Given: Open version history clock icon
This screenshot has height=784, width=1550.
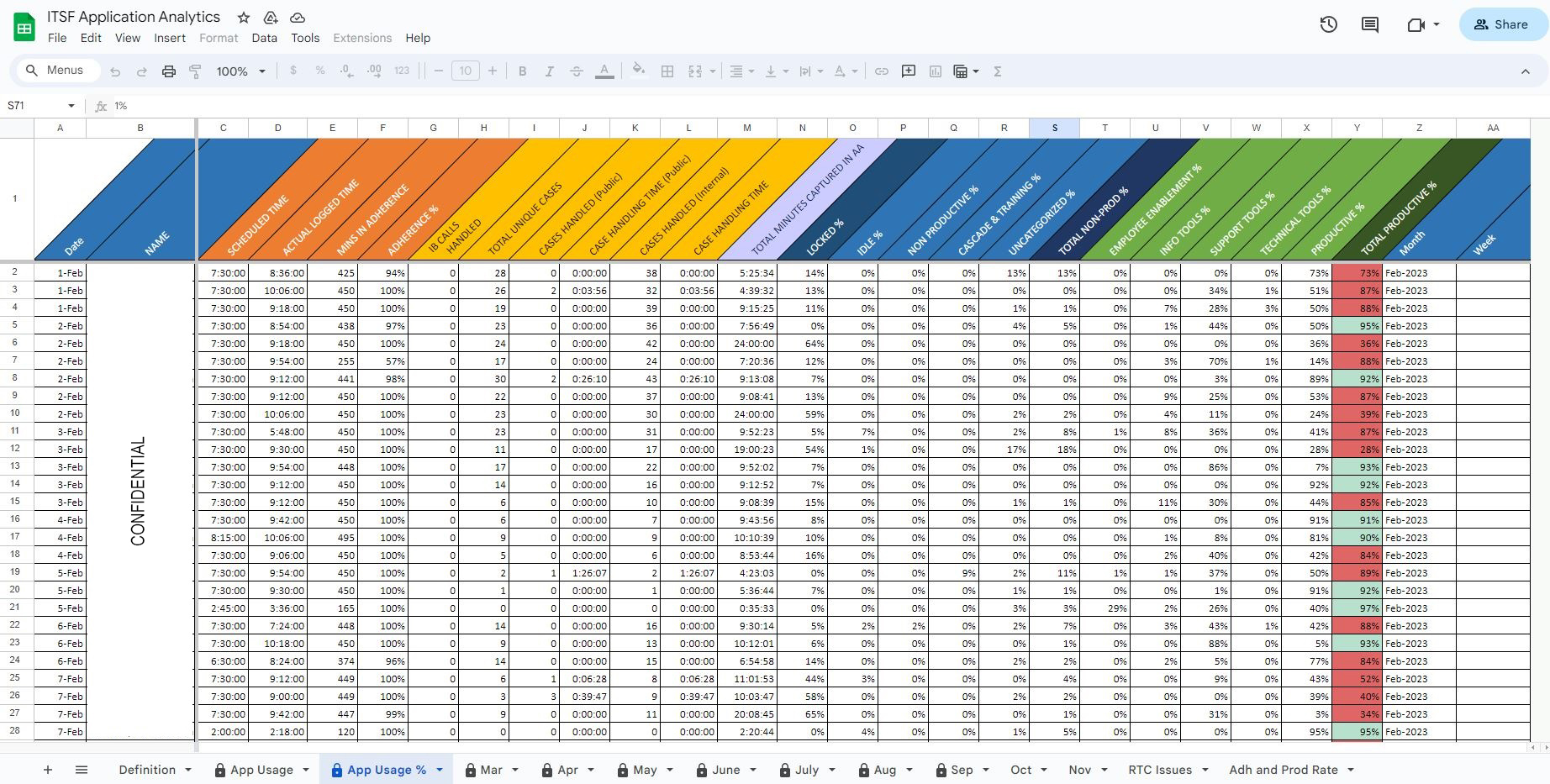Looking at the screenshot, I should pyautogui.click(x=1329, y=24).
